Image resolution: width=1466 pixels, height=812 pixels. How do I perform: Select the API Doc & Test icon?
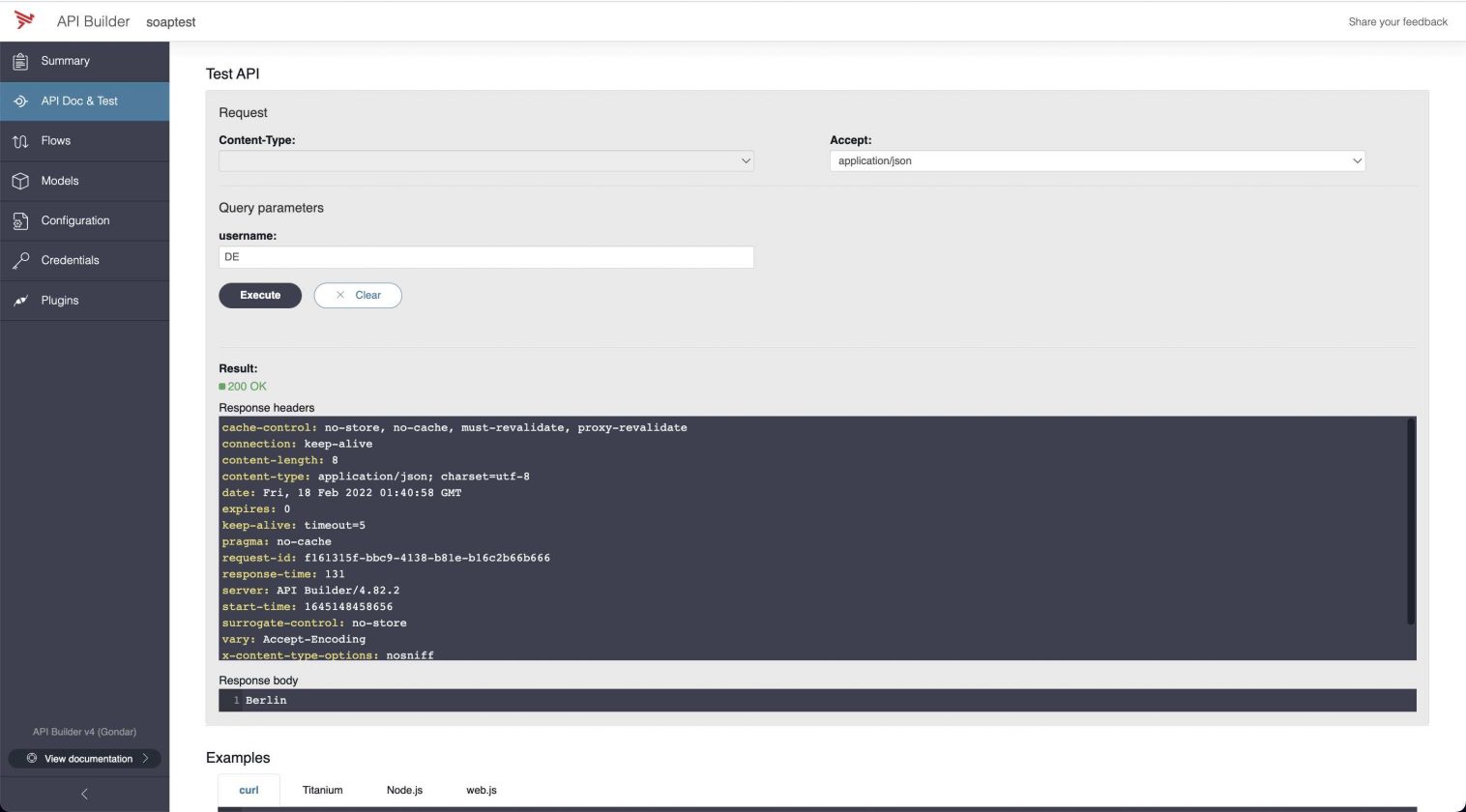(x=20, y=101)
